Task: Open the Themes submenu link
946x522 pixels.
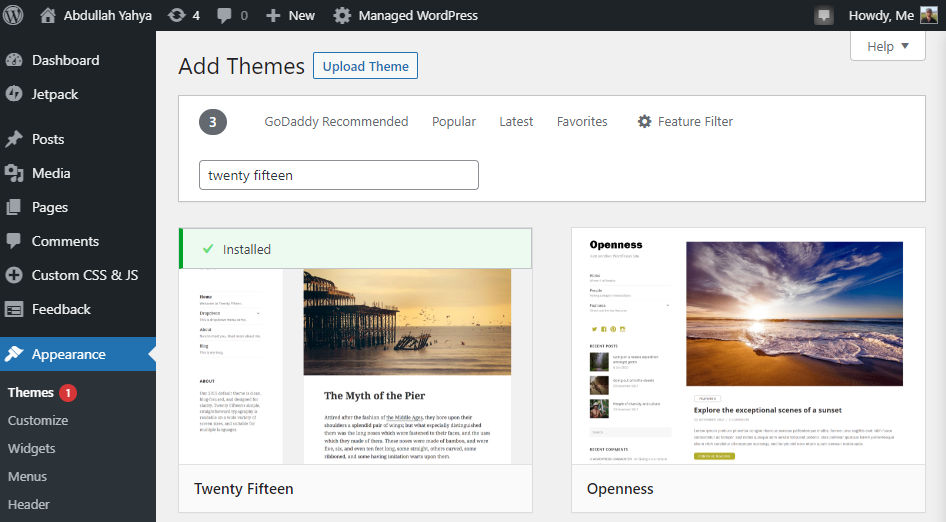Action: [x=31, y=392]
